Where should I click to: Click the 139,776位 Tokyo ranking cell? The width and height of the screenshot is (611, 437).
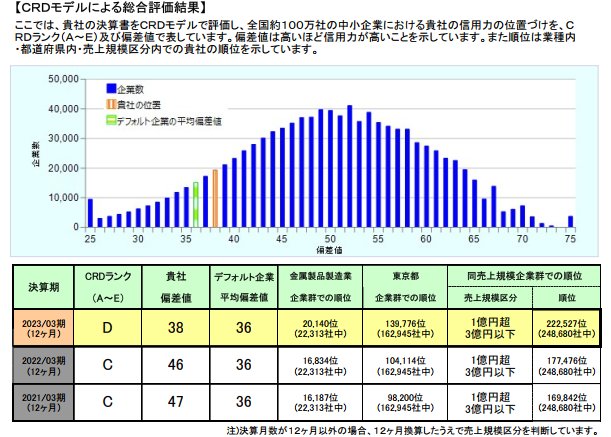(397, 325)
